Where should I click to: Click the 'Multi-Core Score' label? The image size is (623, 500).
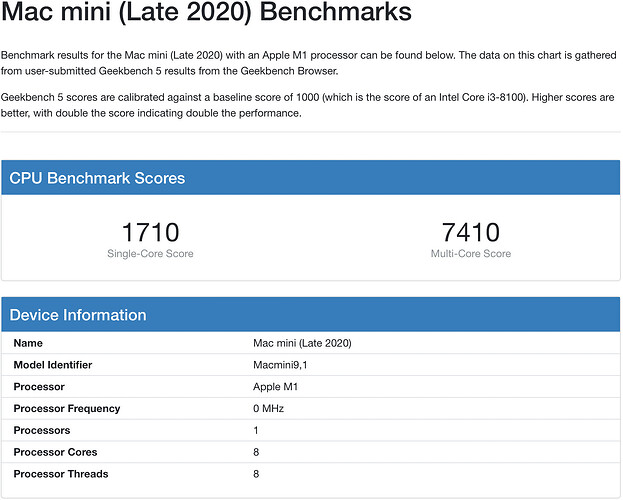pyautogui.click(x=471, y=254)
